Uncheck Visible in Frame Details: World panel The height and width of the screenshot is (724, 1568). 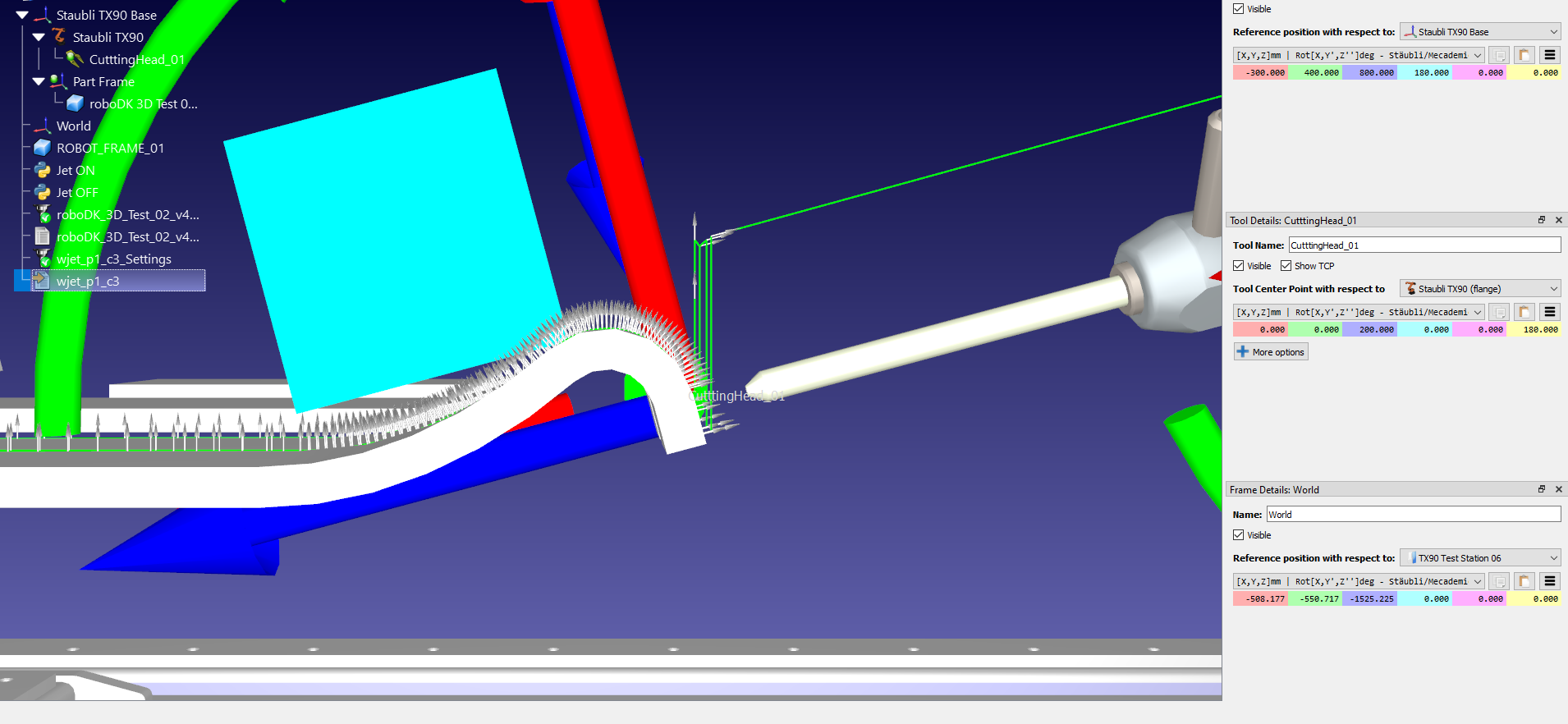click(x=1239, y=535)
